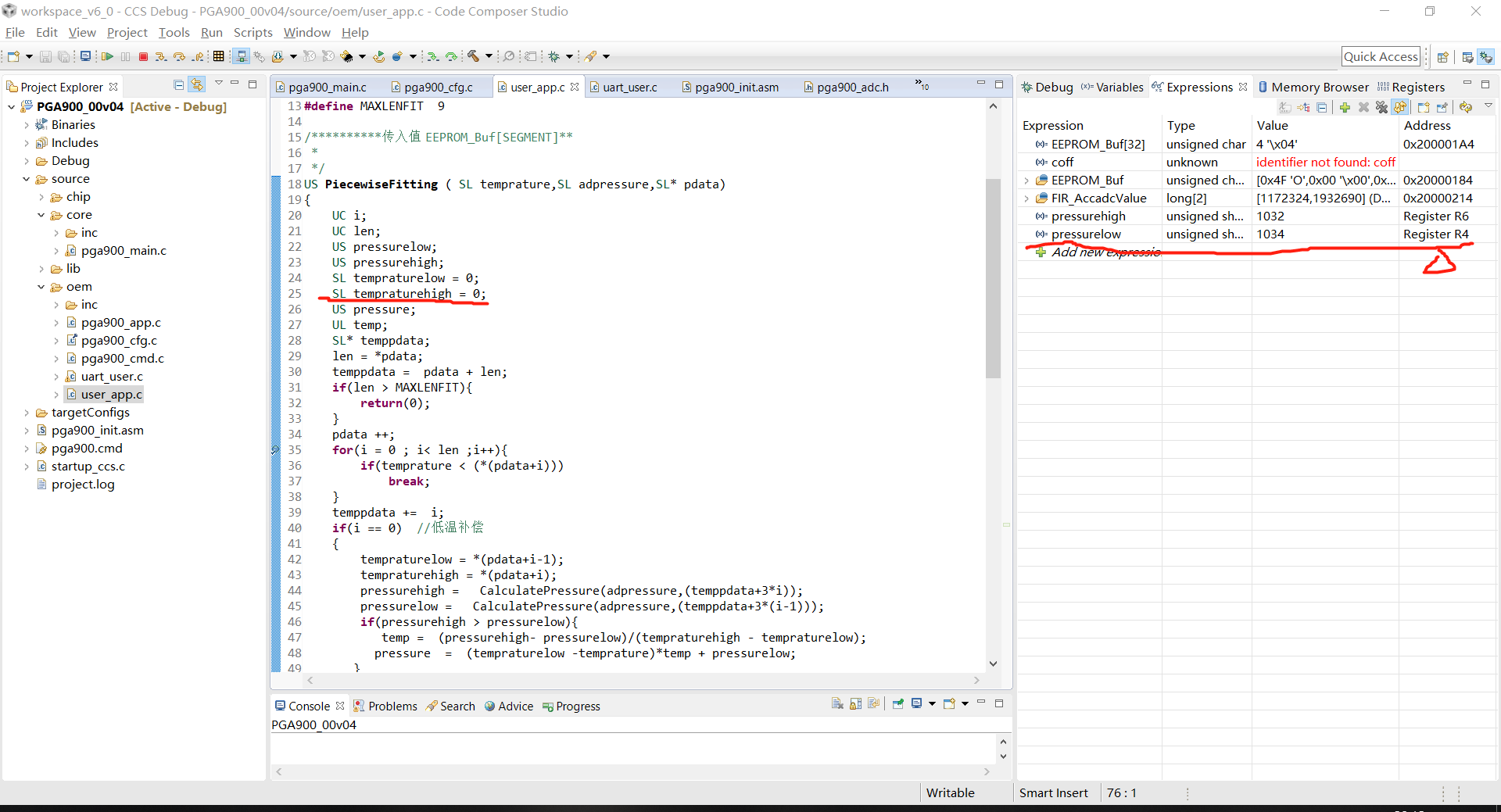Screen dimensions: 1501x812
Task: Open the Run menu
Action: 212,32
